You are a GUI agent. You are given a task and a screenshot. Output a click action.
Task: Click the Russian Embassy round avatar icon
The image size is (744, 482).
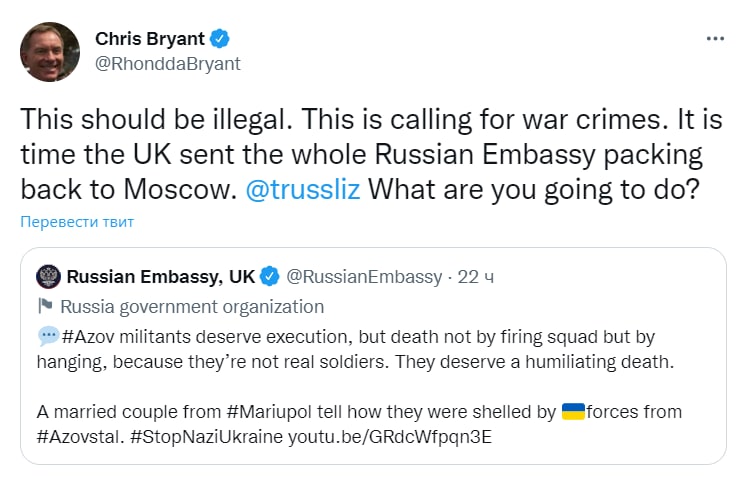coord(46,277)
